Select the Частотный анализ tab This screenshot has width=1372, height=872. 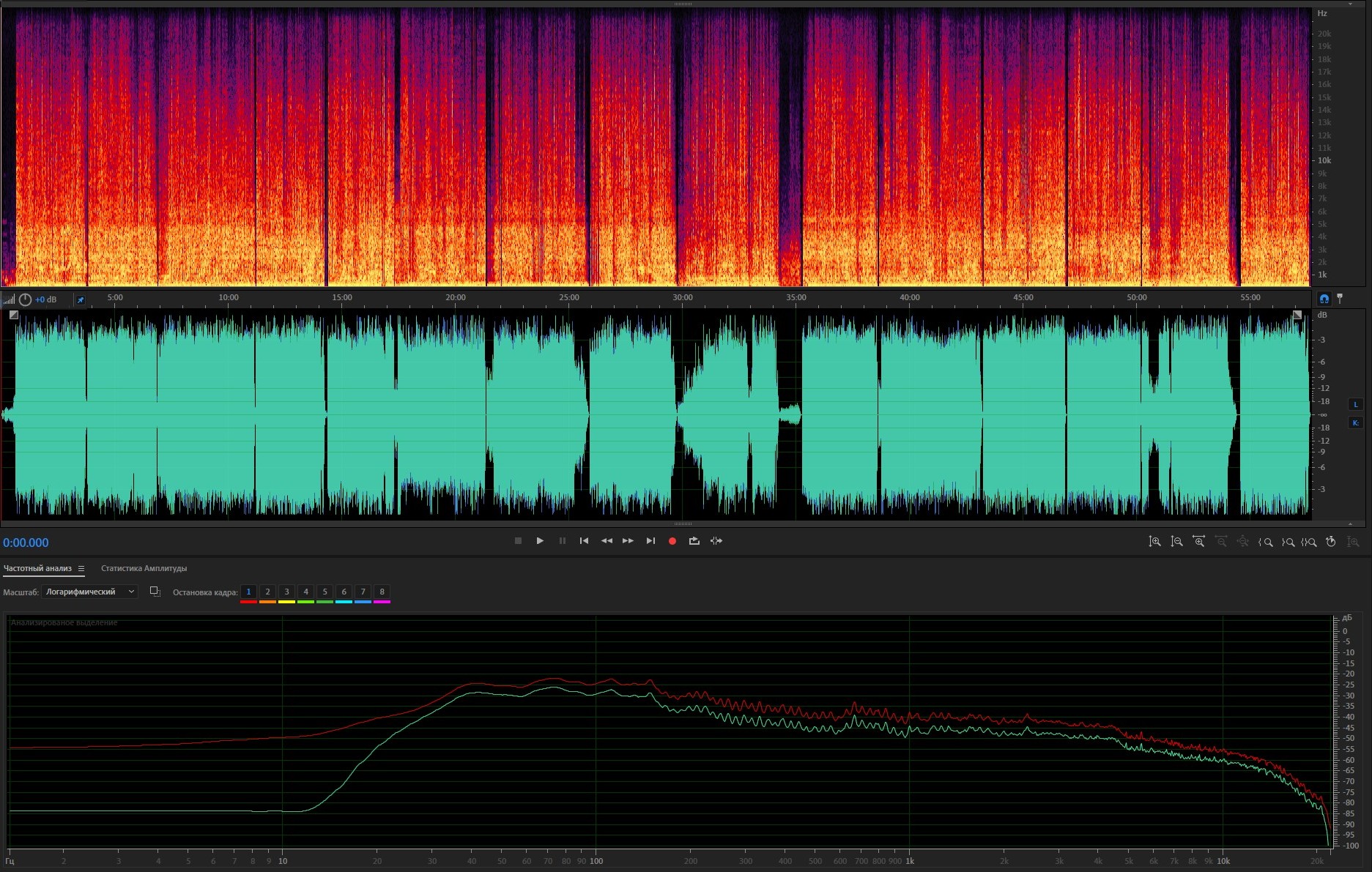pos(37,568)
